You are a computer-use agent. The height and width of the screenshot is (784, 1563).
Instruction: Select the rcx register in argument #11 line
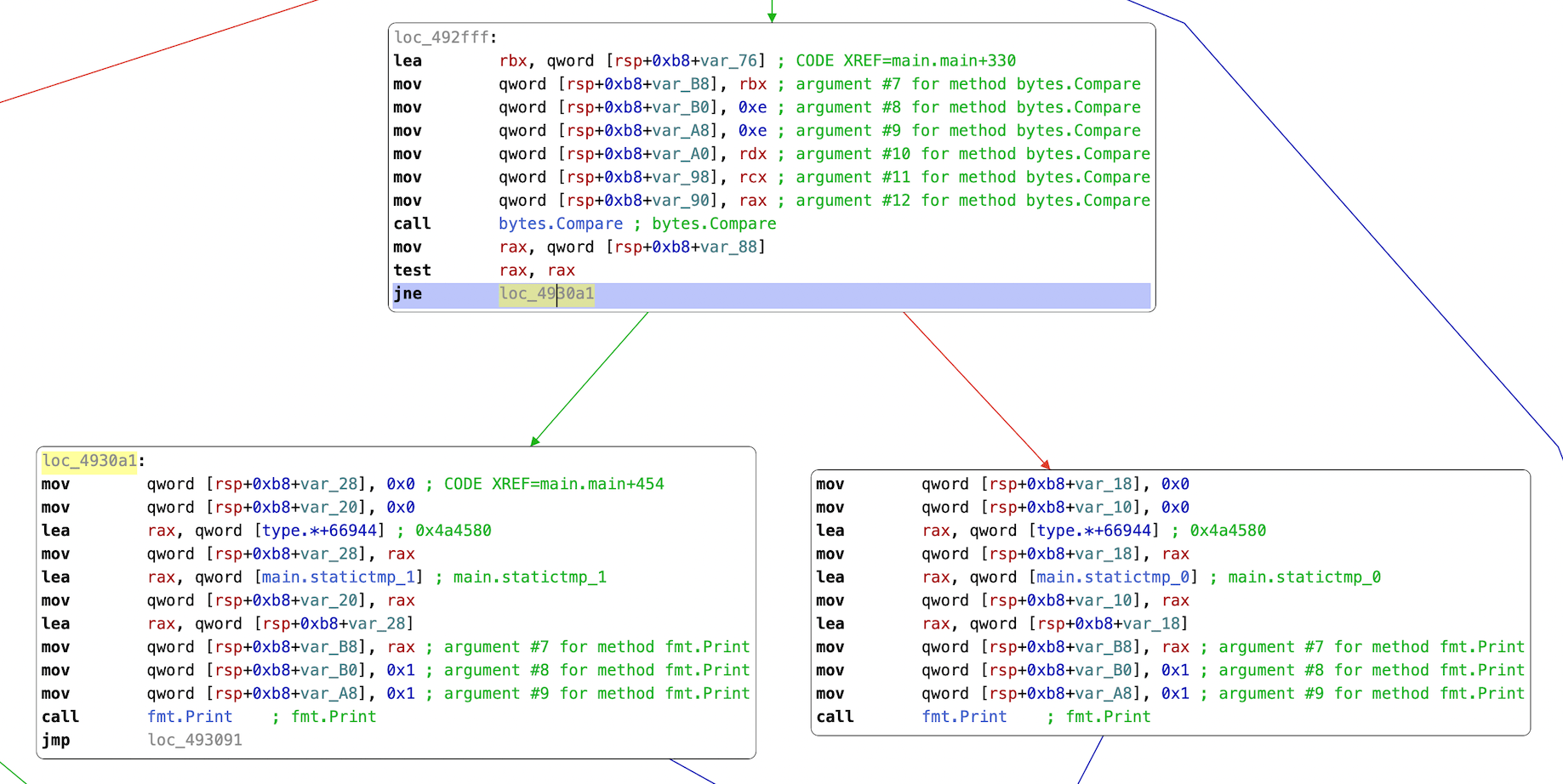(752, 178)
